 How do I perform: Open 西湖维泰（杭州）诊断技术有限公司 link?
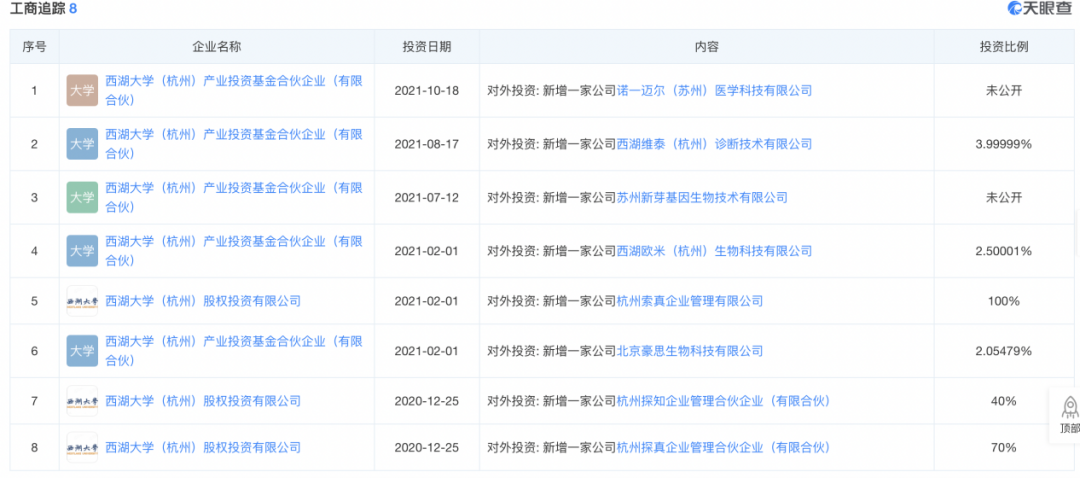coord(714,144)
